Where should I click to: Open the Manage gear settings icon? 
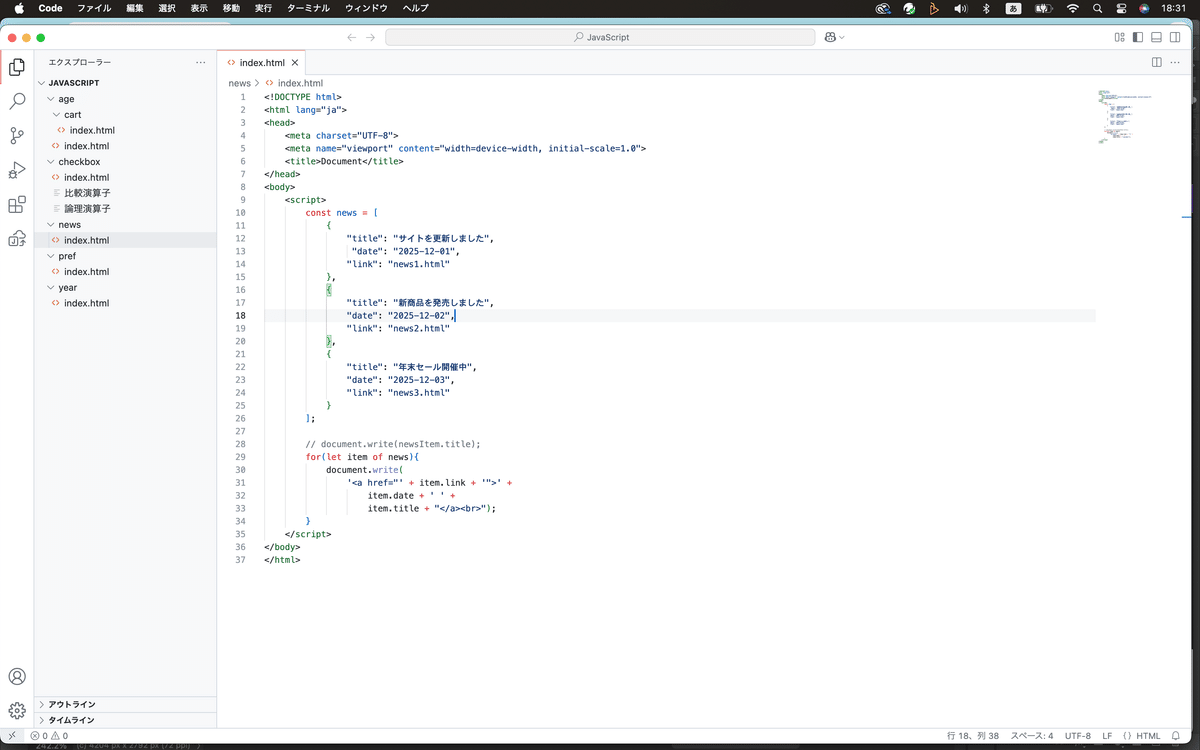[x=17, y=711]
